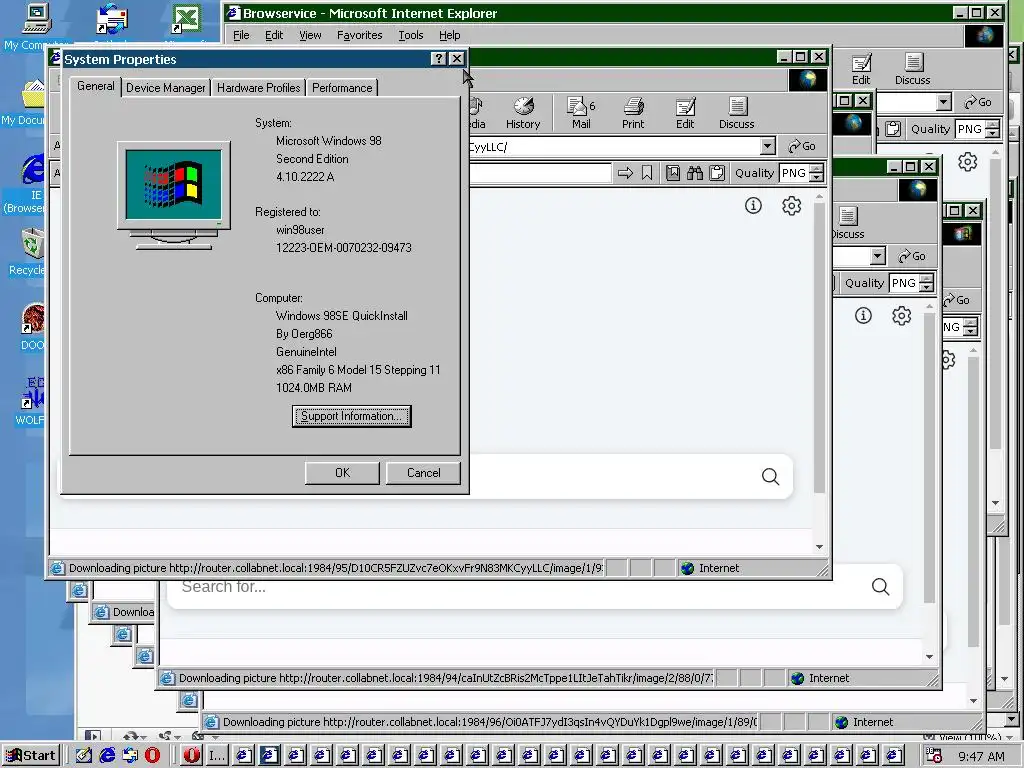Viewport: 1024px width, 768px height.
Task: Open the Help menu
Action: coord(449,35)
